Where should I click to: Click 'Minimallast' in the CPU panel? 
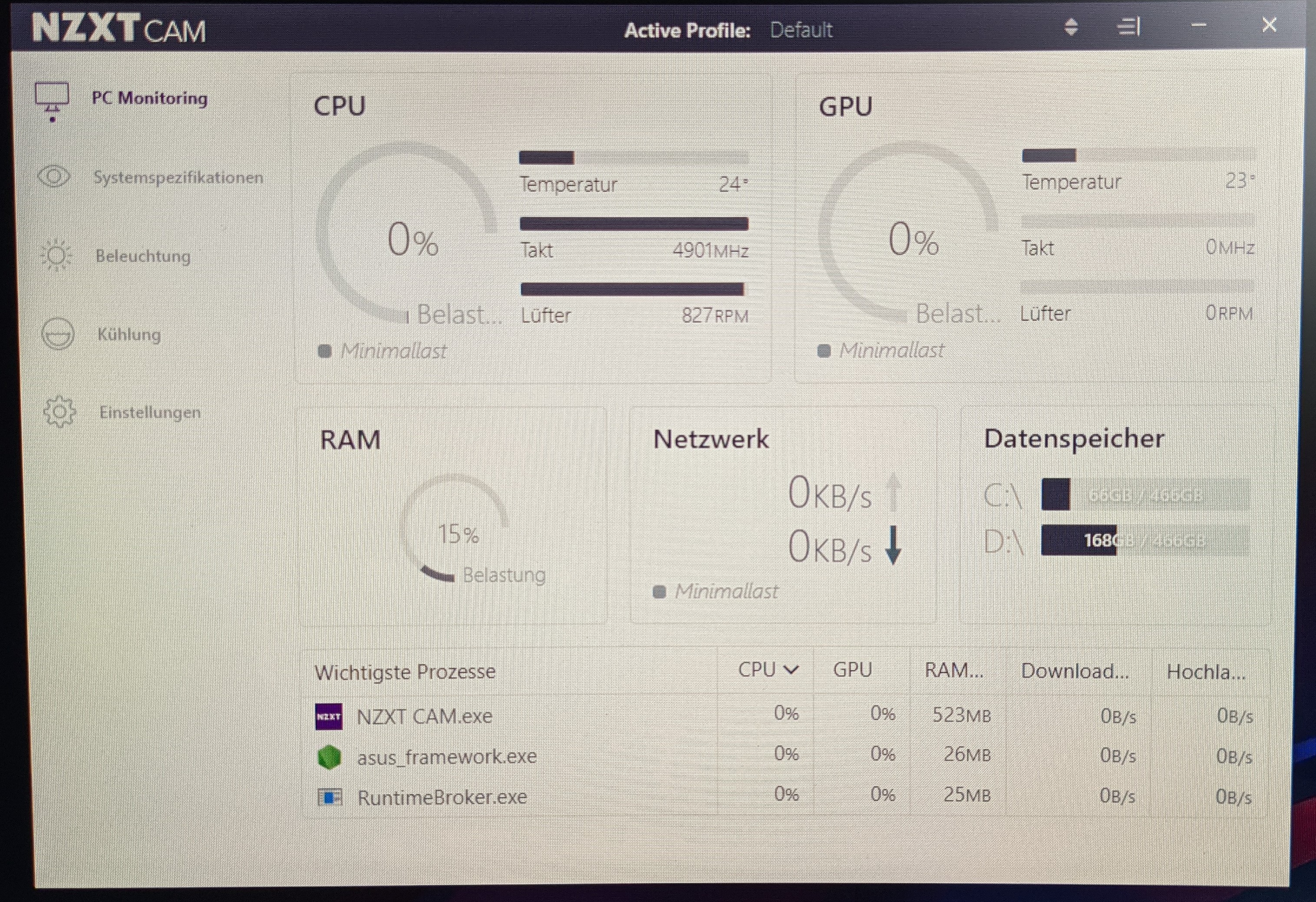393,351
